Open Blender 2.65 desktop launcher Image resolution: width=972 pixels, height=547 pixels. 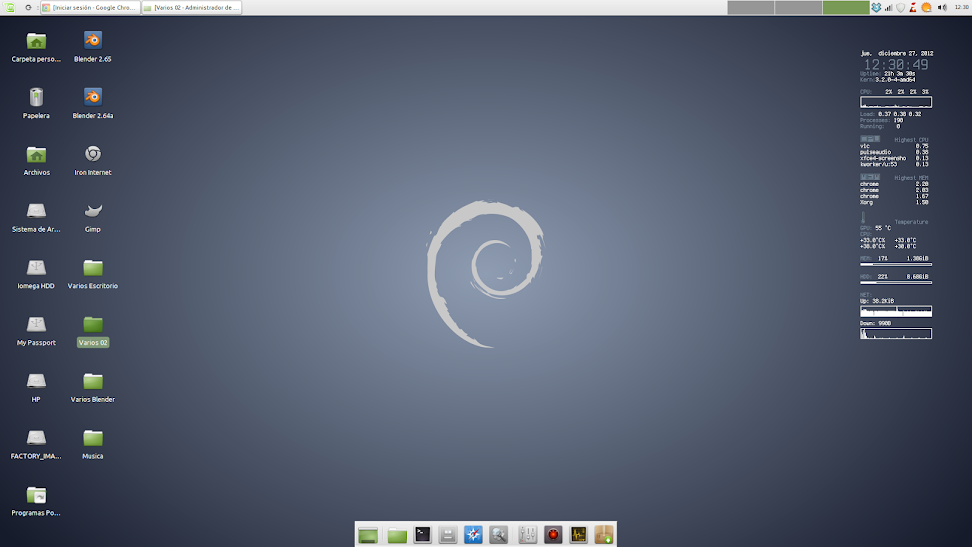93,40
